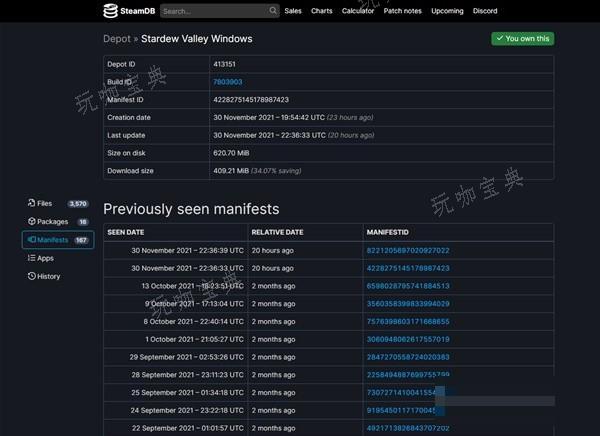600x436 pixels.
Task: Open manifest link for 1 October 2021
Action: [x=408, y=340]
